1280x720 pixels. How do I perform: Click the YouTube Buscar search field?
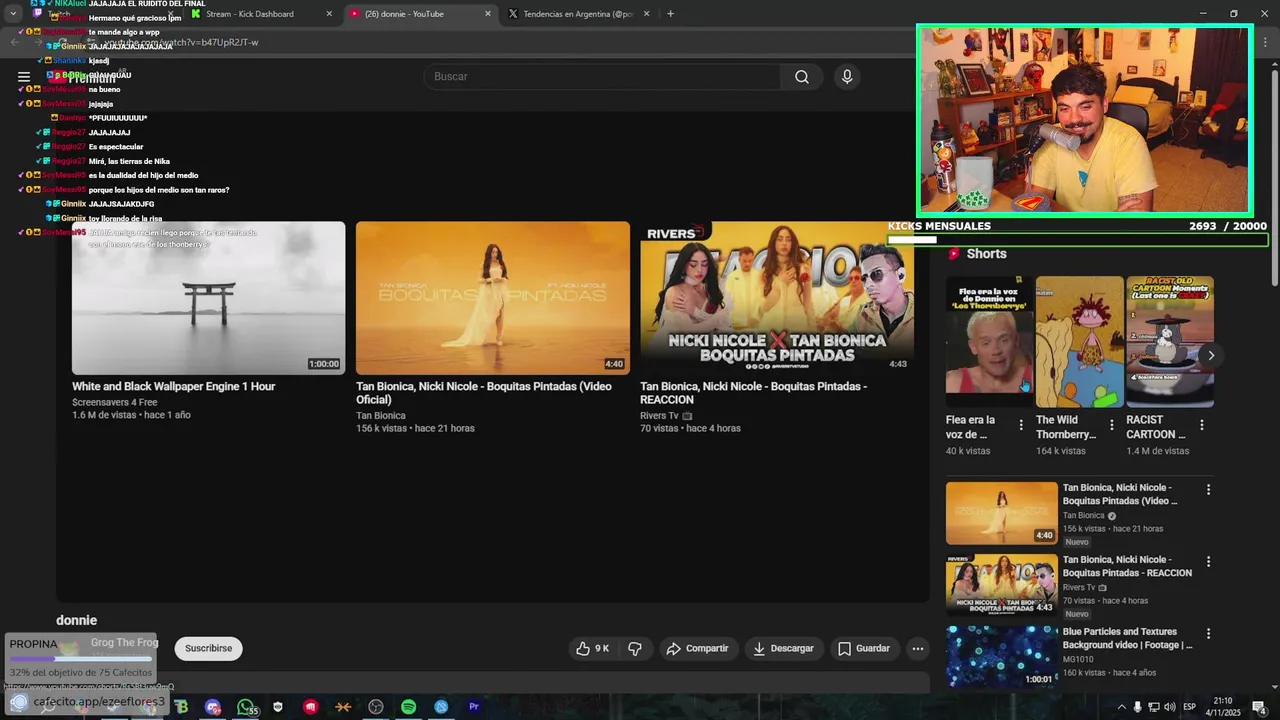point(602,77)
